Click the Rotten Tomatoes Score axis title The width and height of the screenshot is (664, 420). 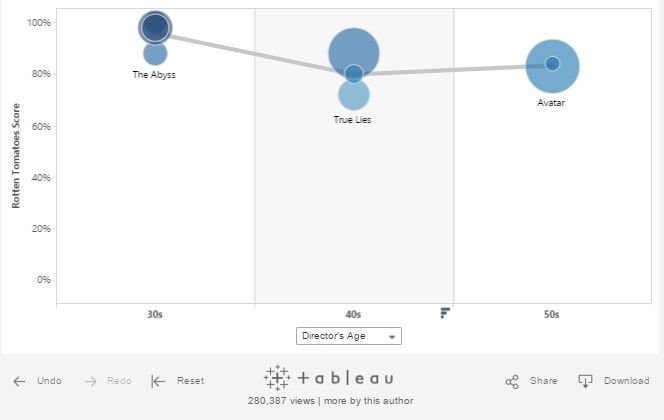(x=17, y=158)
